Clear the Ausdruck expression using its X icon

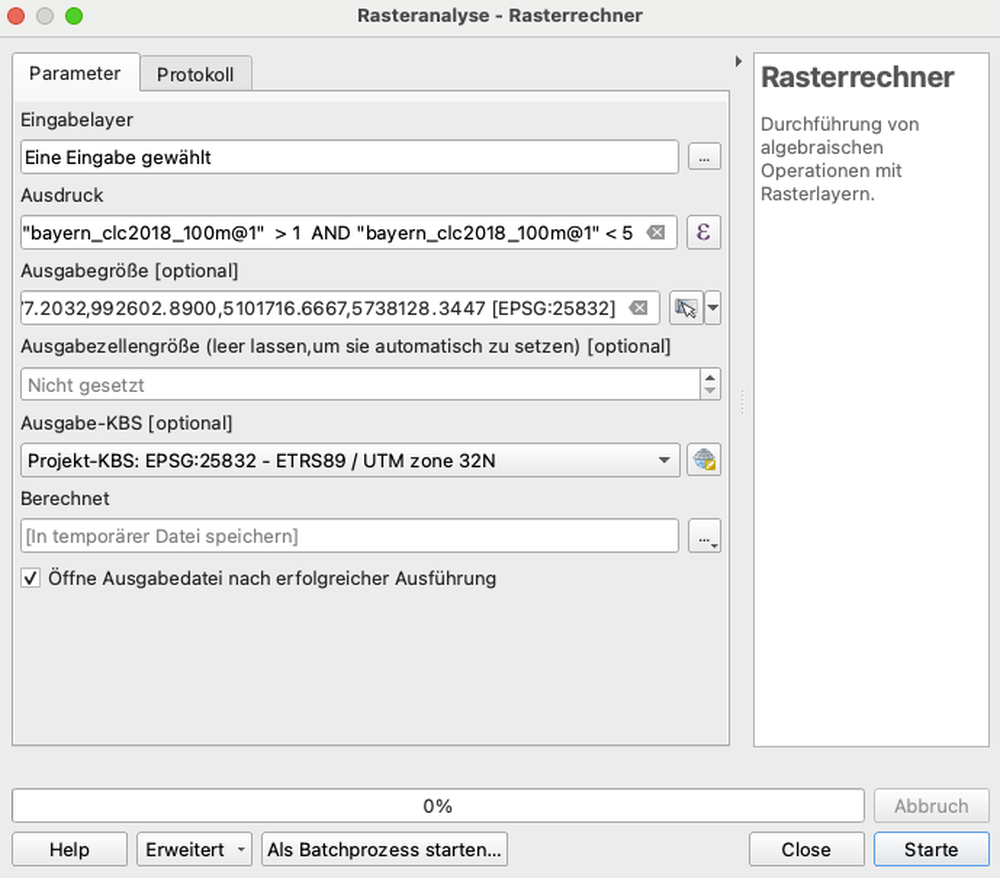pyautogui.click(x=655, y=232)
